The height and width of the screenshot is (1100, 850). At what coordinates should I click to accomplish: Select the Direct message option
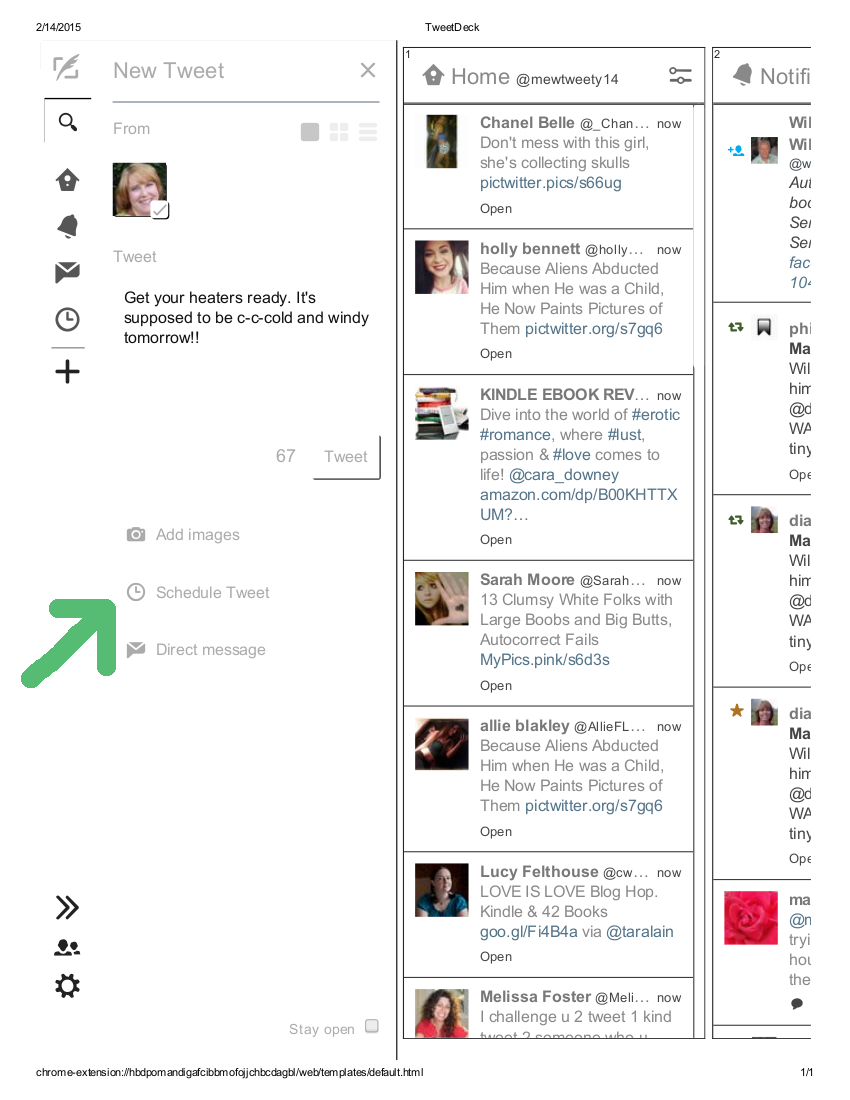pos(196,650)
